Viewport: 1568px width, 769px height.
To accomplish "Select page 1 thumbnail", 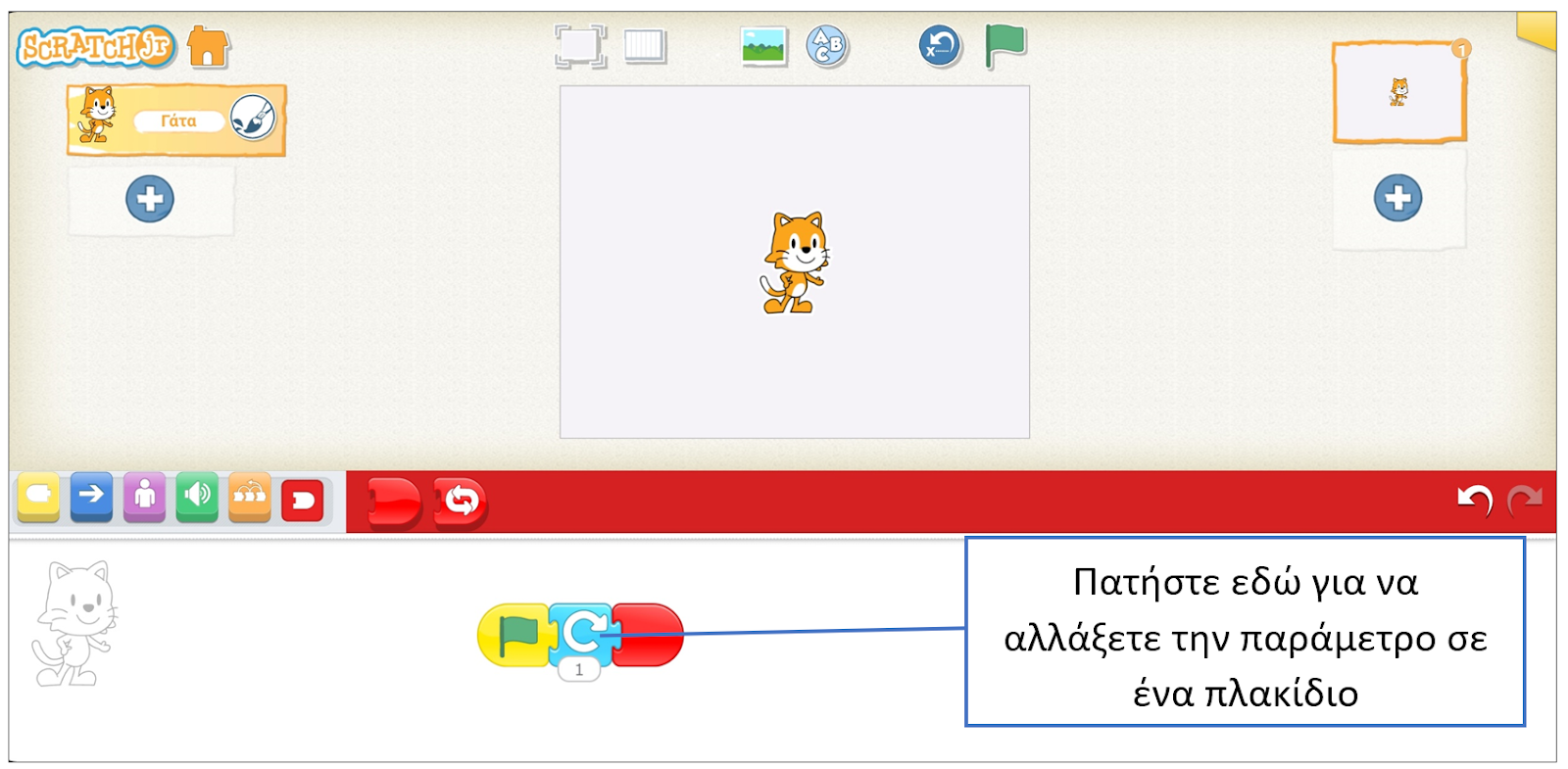I will point(1399,92).
